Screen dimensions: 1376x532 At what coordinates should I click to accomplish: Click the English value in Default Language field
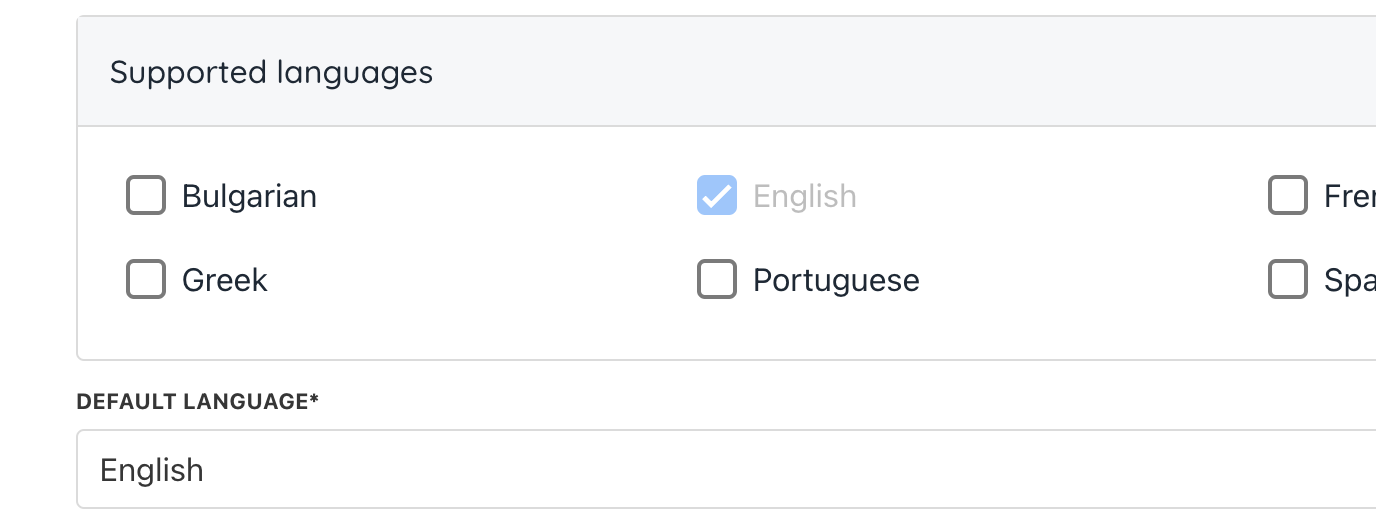click(152, 470)
